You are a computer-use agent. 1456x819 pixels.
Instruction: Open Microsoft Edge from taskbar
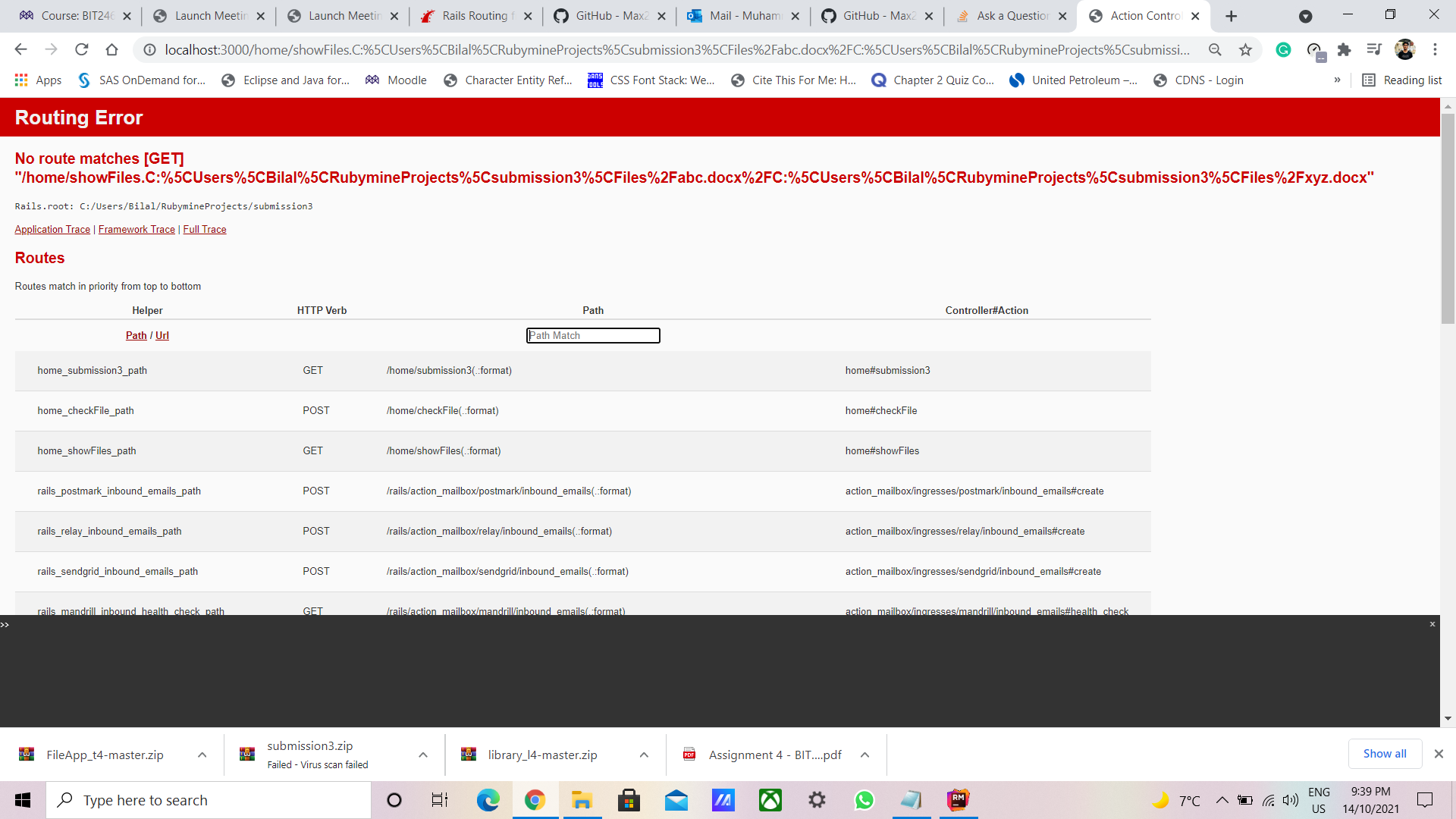click(x=488, y=800)
